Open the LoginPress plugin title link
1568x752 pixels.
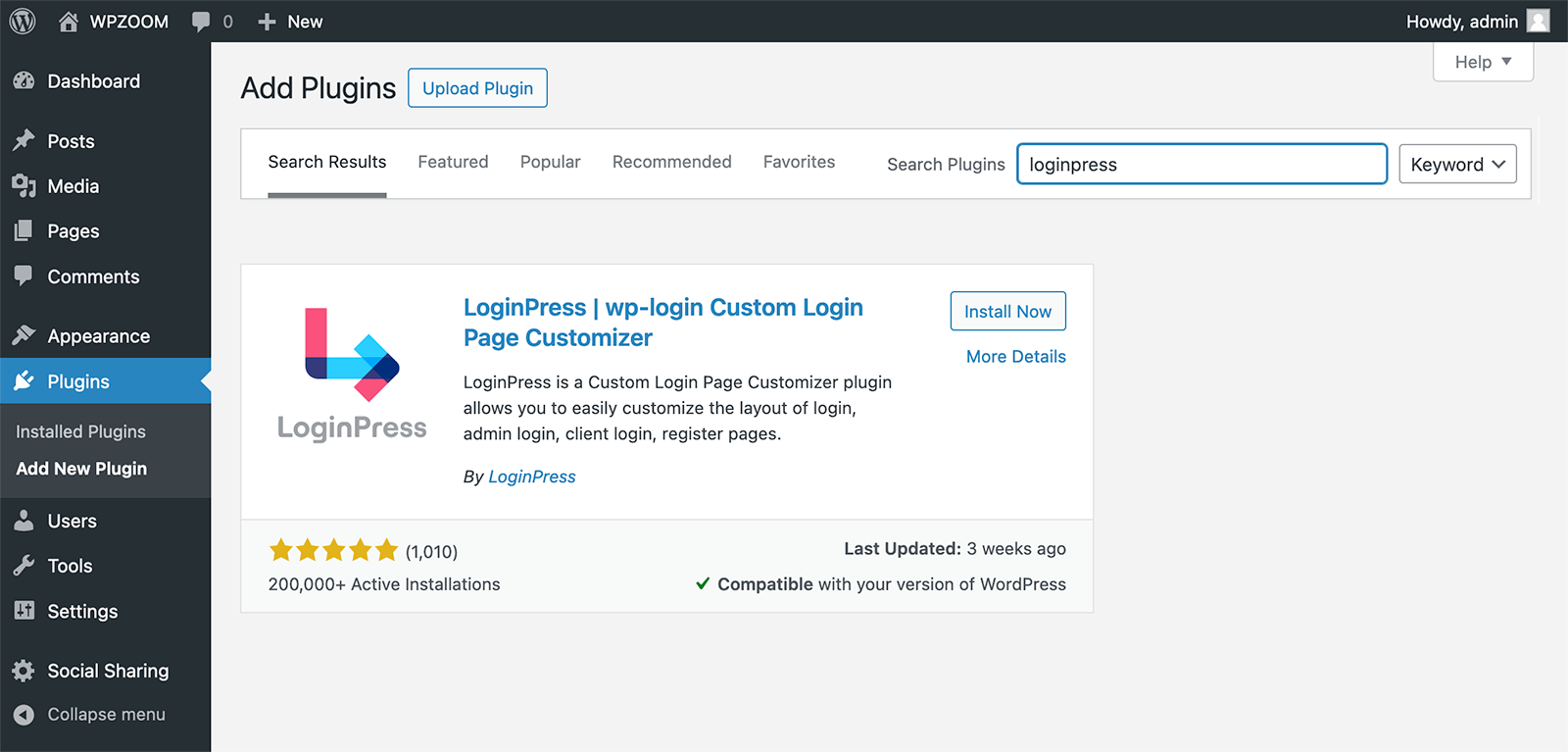pos(663,323)
